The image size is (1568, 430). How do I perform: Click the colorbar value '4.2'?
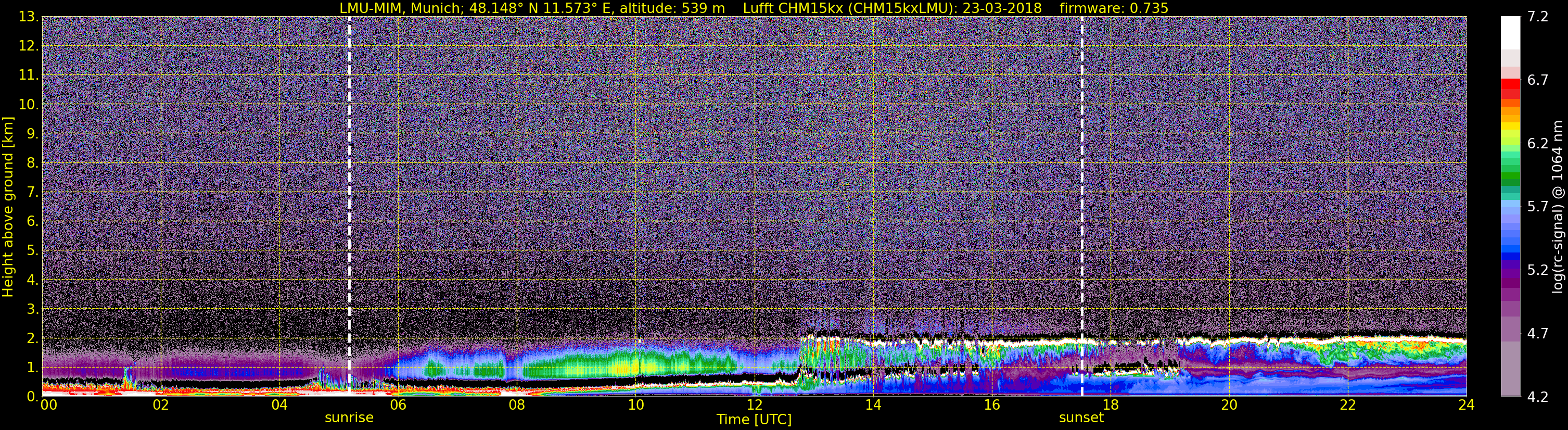click(1538, 397)
